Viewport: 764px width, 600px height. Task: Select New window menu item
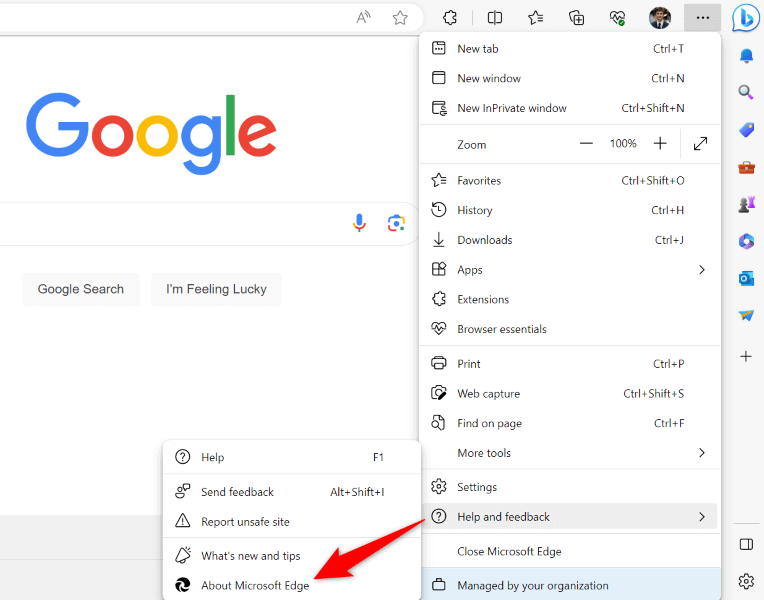tap(570, 78)
